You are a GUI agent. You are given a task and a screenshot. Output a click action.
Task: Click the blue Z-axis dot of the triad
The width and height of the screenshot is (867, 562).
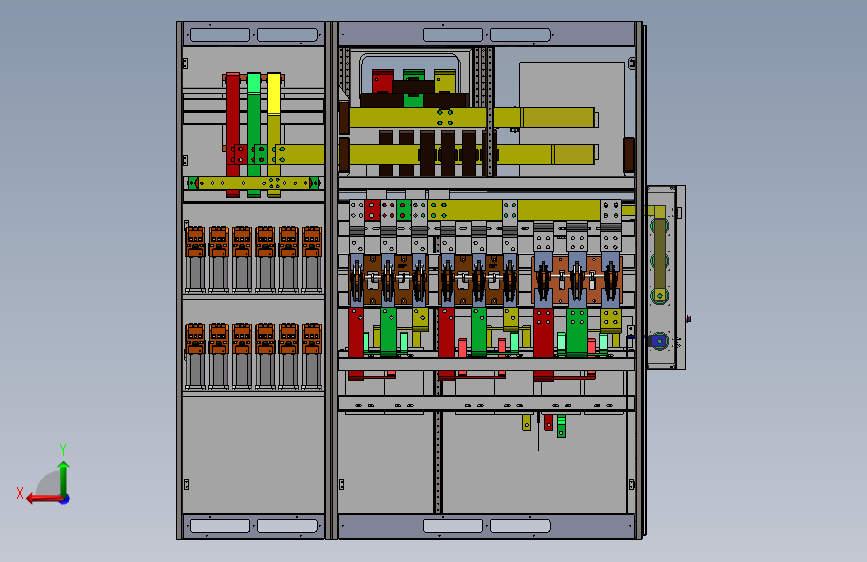65,499
